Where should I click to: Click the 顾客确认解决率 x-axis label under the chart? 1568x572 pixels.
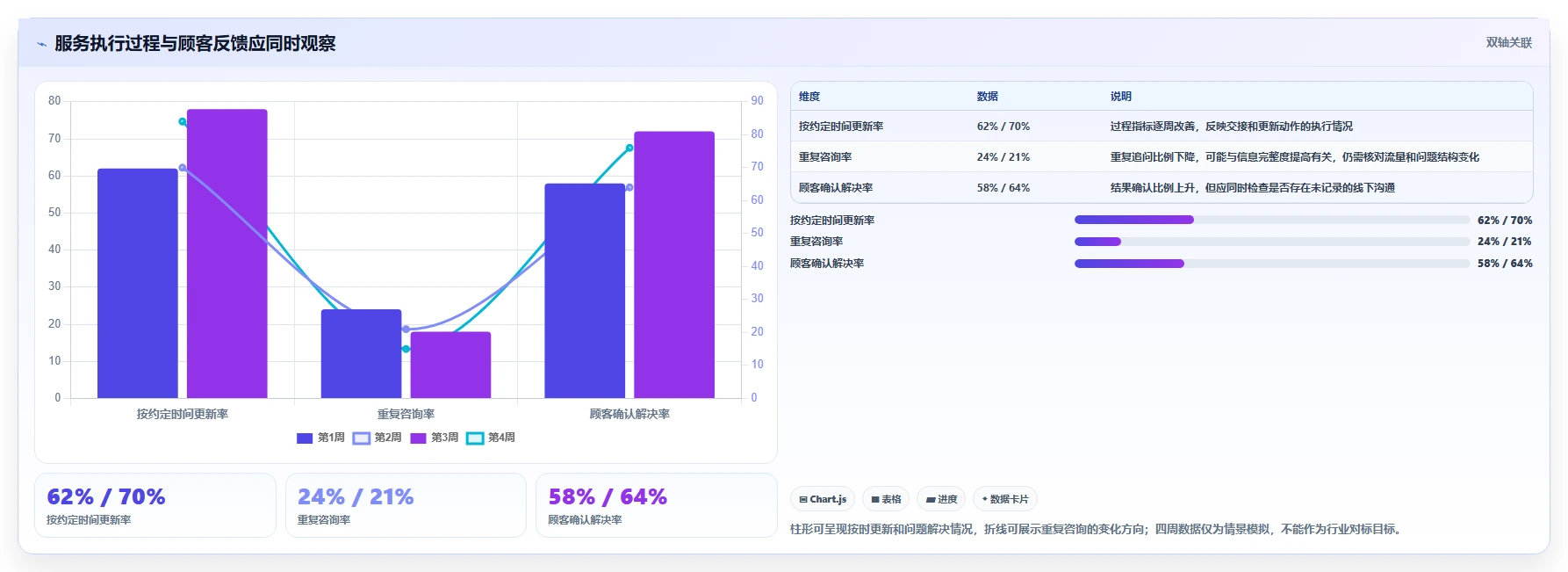click(629, 414)
